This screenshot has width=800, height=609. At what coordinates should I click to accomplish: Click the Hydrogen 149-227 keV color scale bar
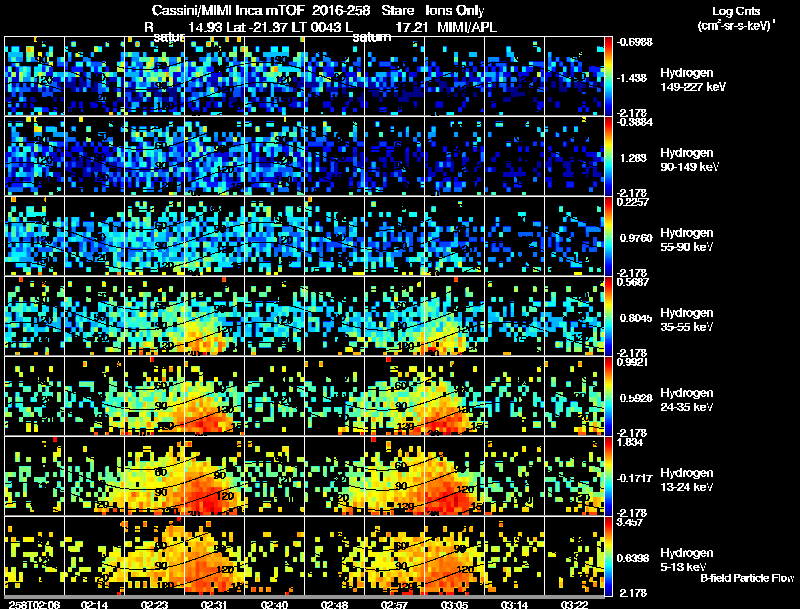click(x=608, y=76)
